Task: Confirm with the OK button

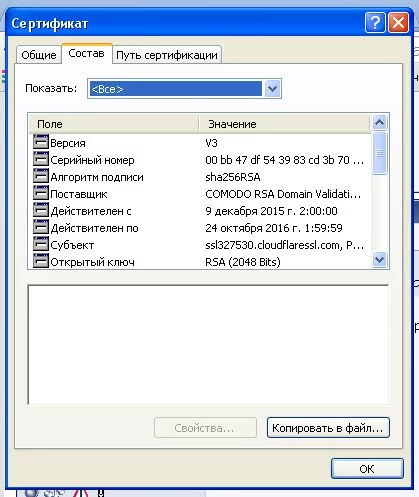Action: (x=367, y=469)
